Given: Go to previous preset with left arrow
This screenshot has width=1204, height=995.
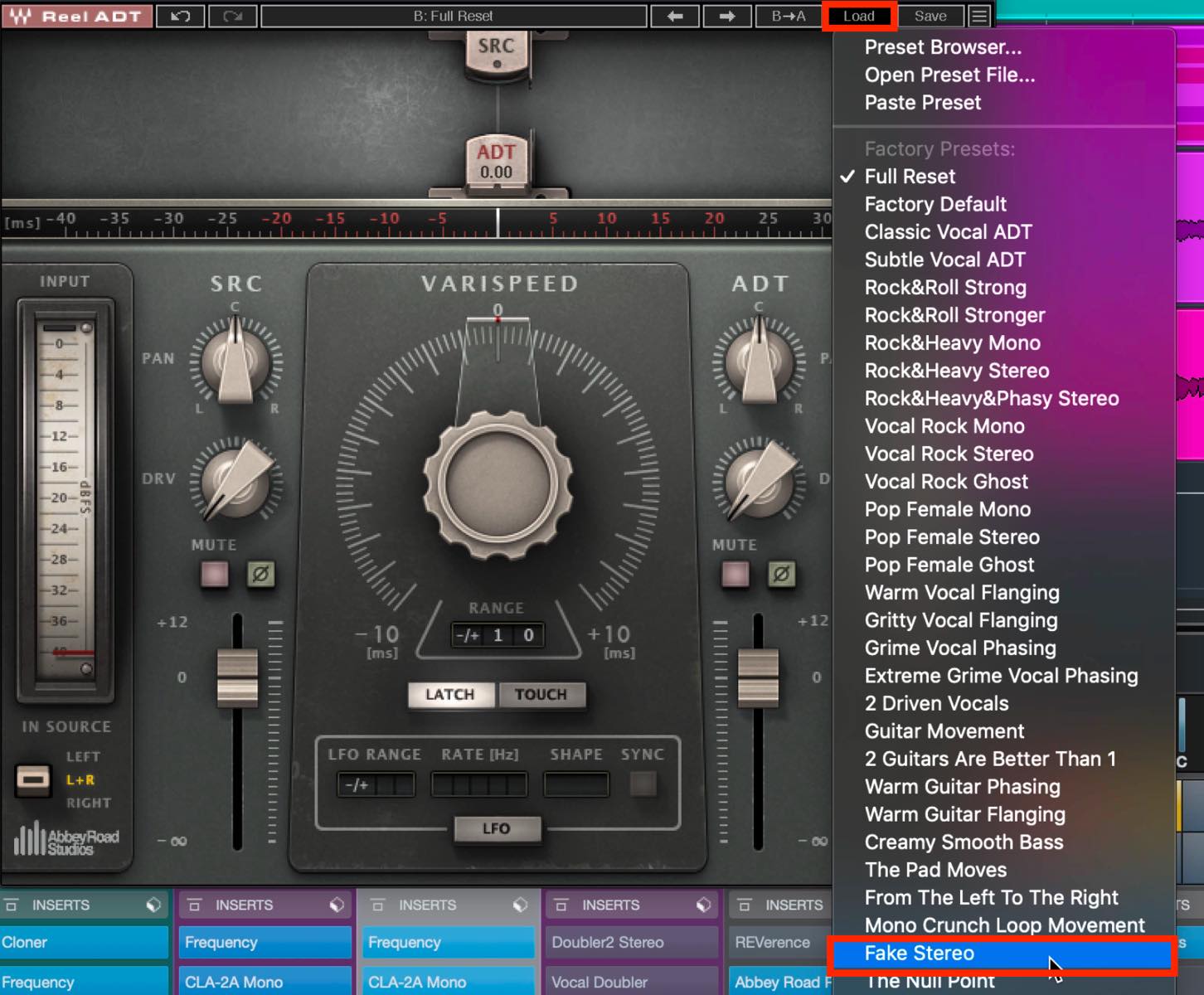Looking at the screenshot, I should coord(675,16).
